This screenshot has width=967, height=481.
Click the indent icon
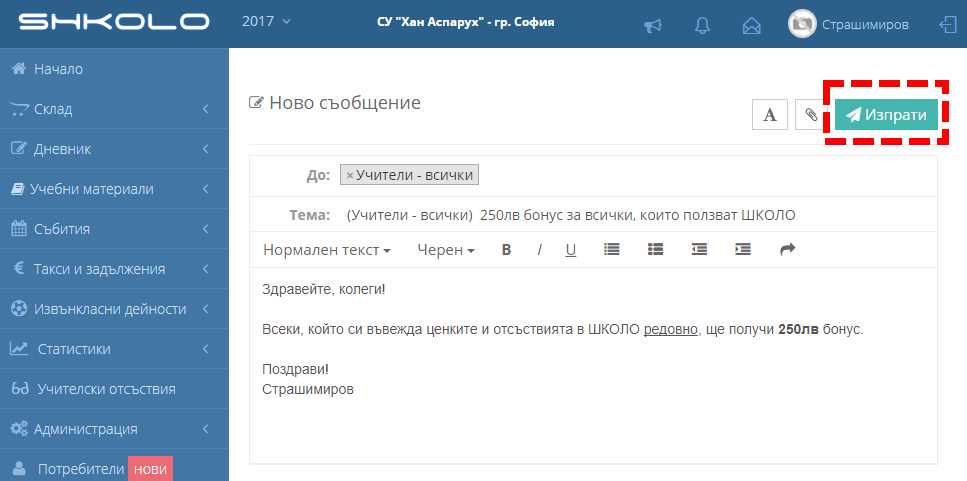(743, 249)
